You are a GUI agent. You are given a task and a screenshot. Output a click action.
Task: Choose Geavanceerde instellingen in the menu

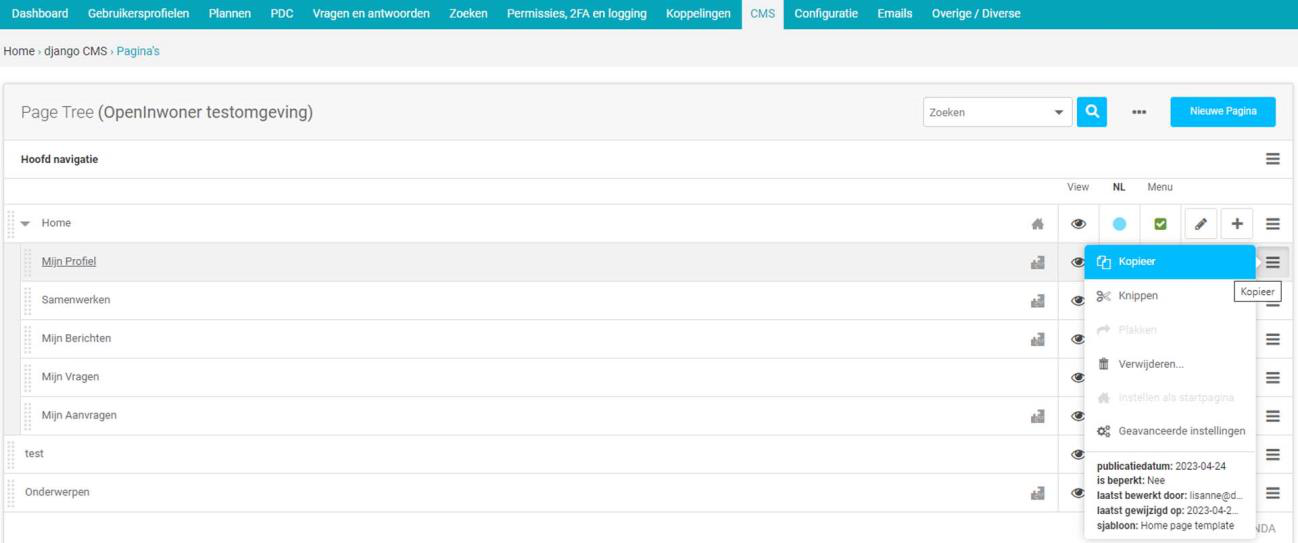pyautogui.click(x=1181, y=431)
